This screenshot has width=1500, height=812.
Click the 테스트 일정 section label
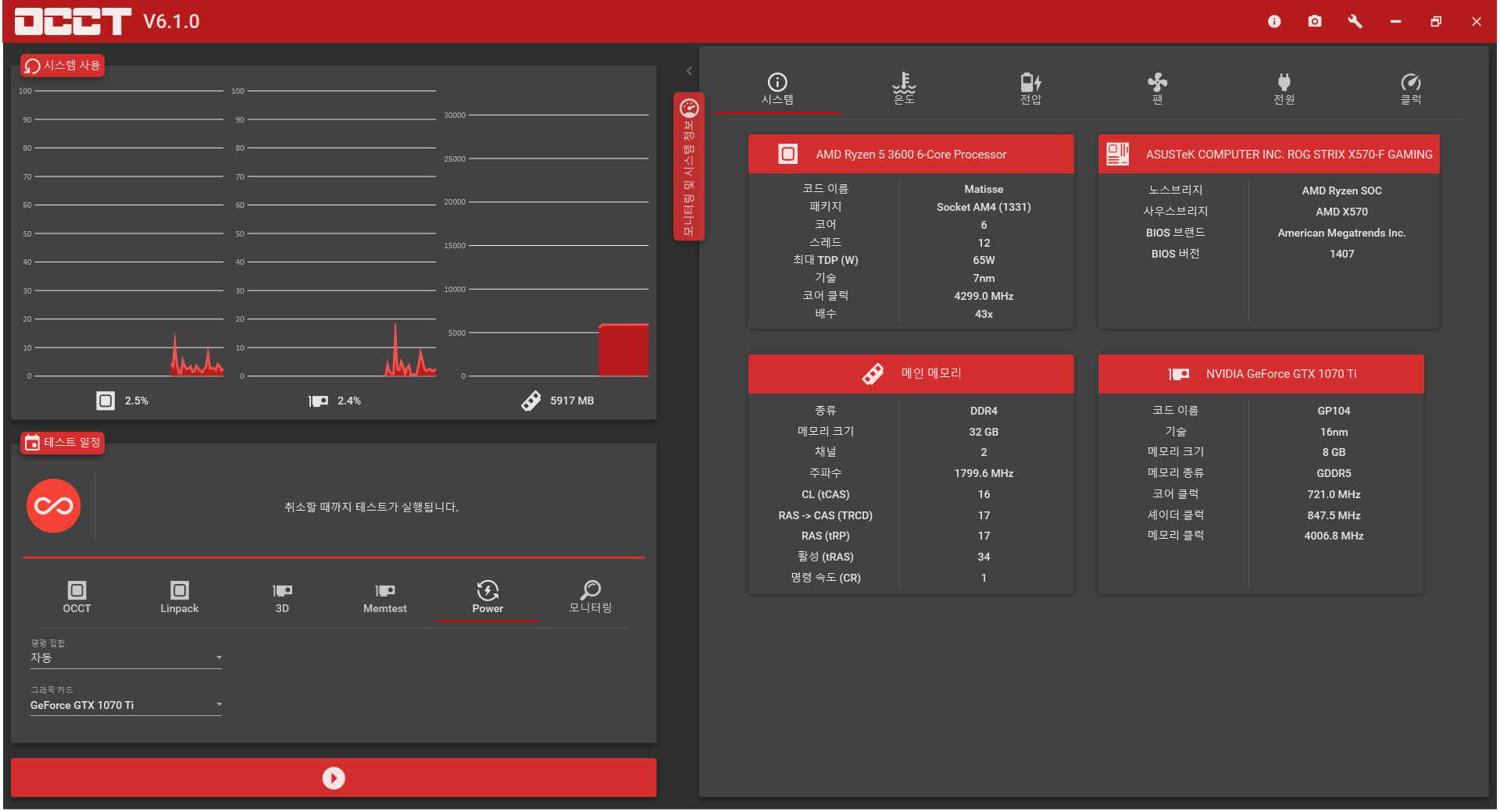62,443
